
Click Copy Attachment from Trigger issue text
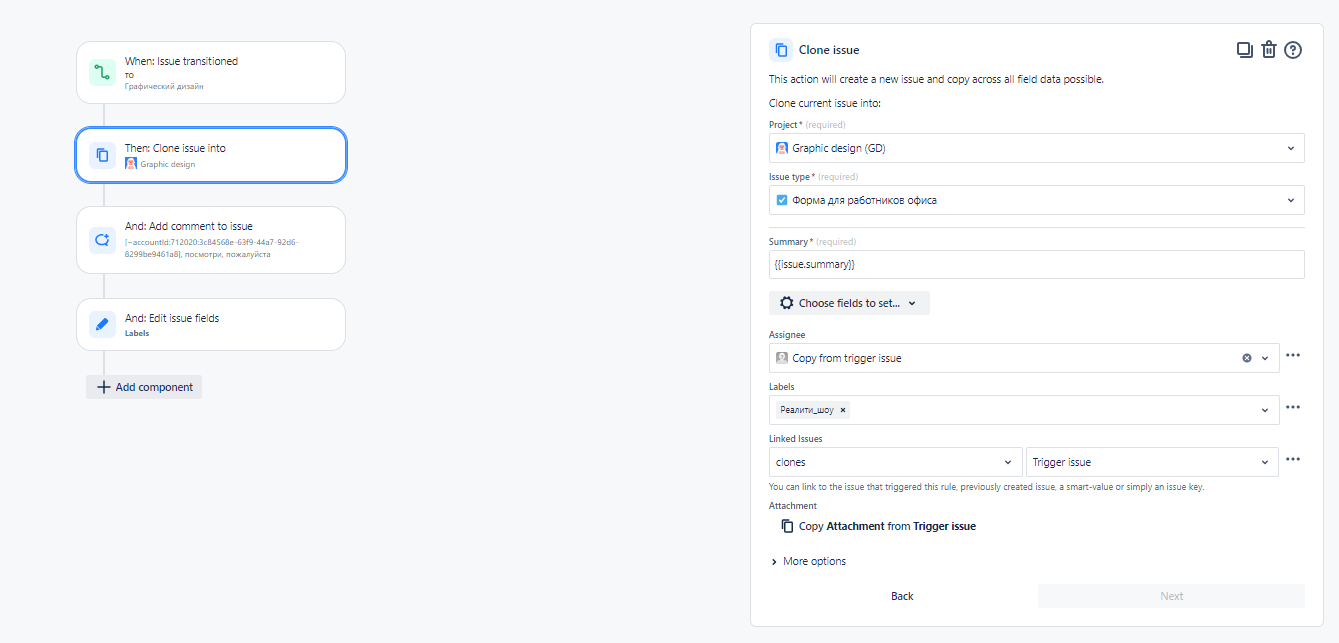pos(887,526)
